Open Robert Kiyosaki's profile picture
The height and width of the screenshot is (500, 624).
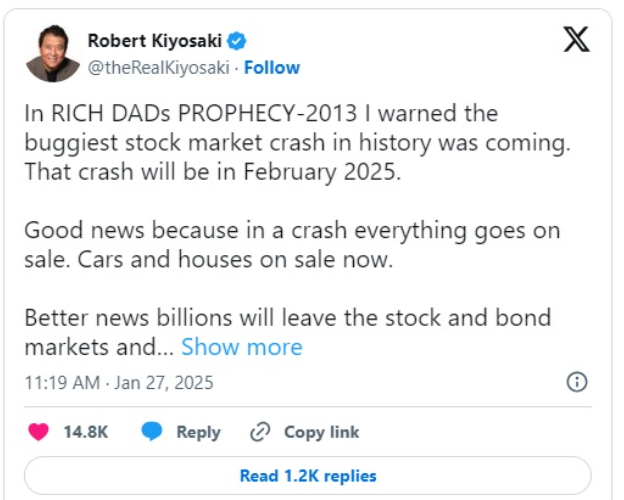click(52, 55)
